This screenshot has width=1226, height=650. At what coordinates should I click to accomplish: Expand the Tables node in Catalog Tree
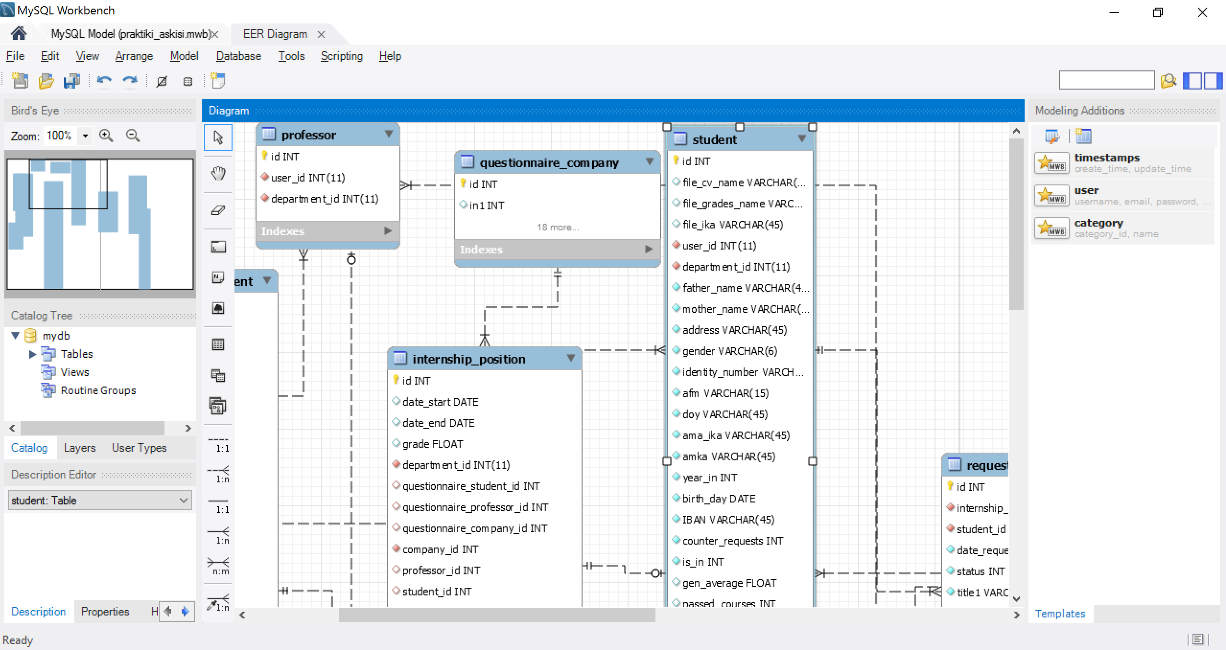coord(33,354)
